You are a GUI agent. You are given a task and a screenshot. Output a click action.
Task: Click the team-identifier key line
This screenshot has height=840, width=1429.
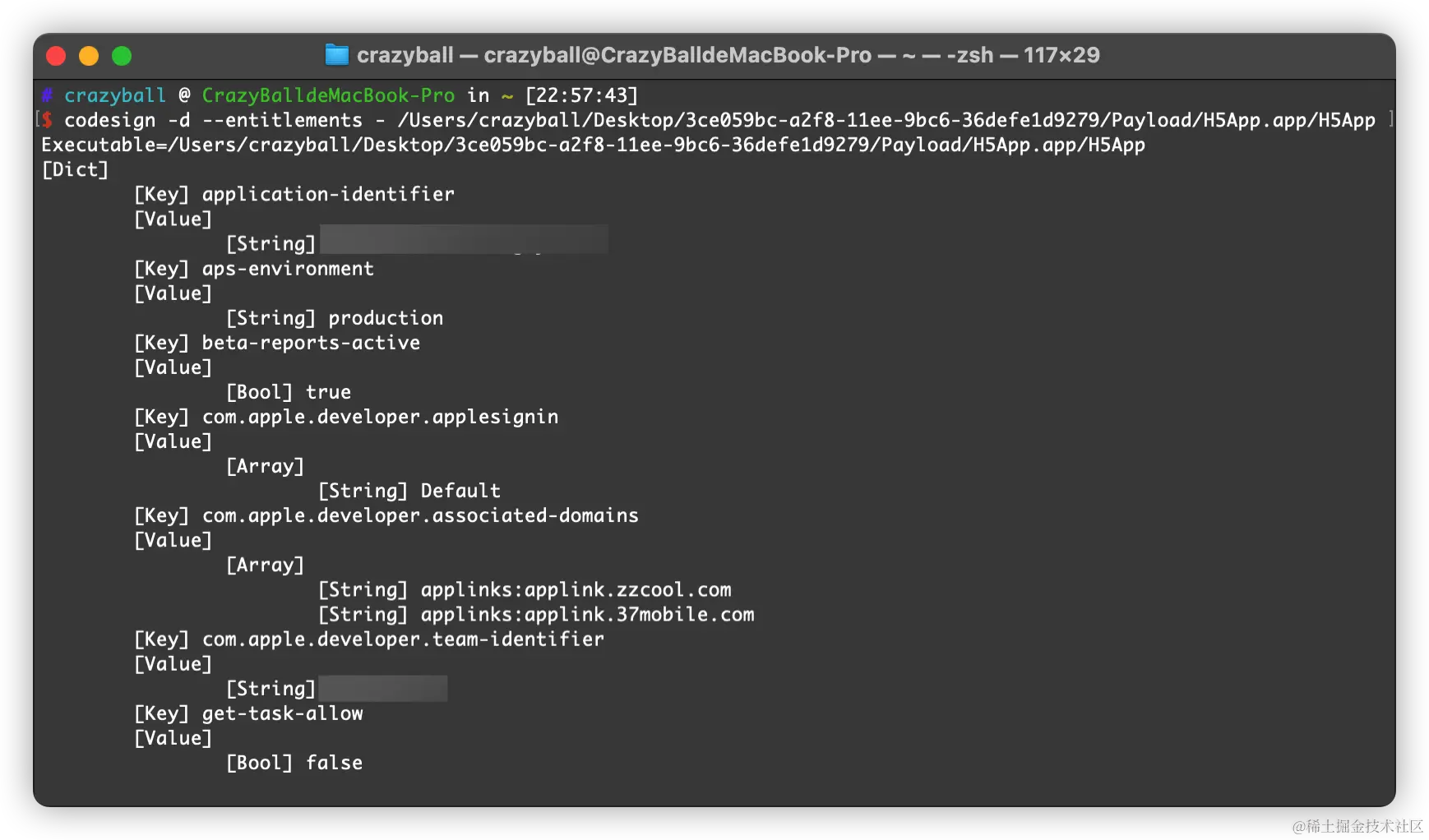point(369,639)
